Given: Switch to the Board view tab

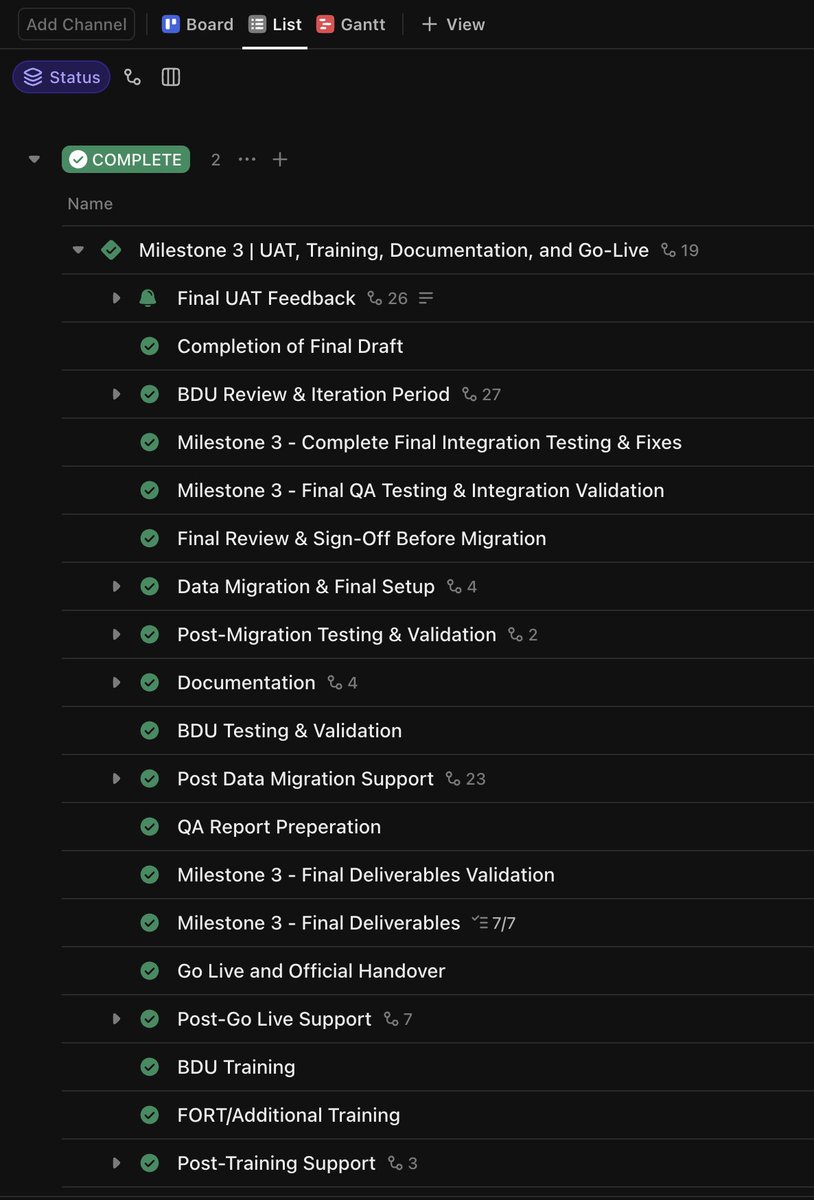Looking at the screenshot, I should [198, 24].
